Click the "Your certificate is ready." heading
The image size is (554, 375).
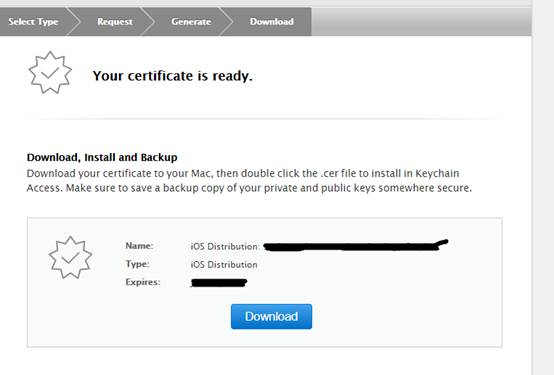(172, 76)
